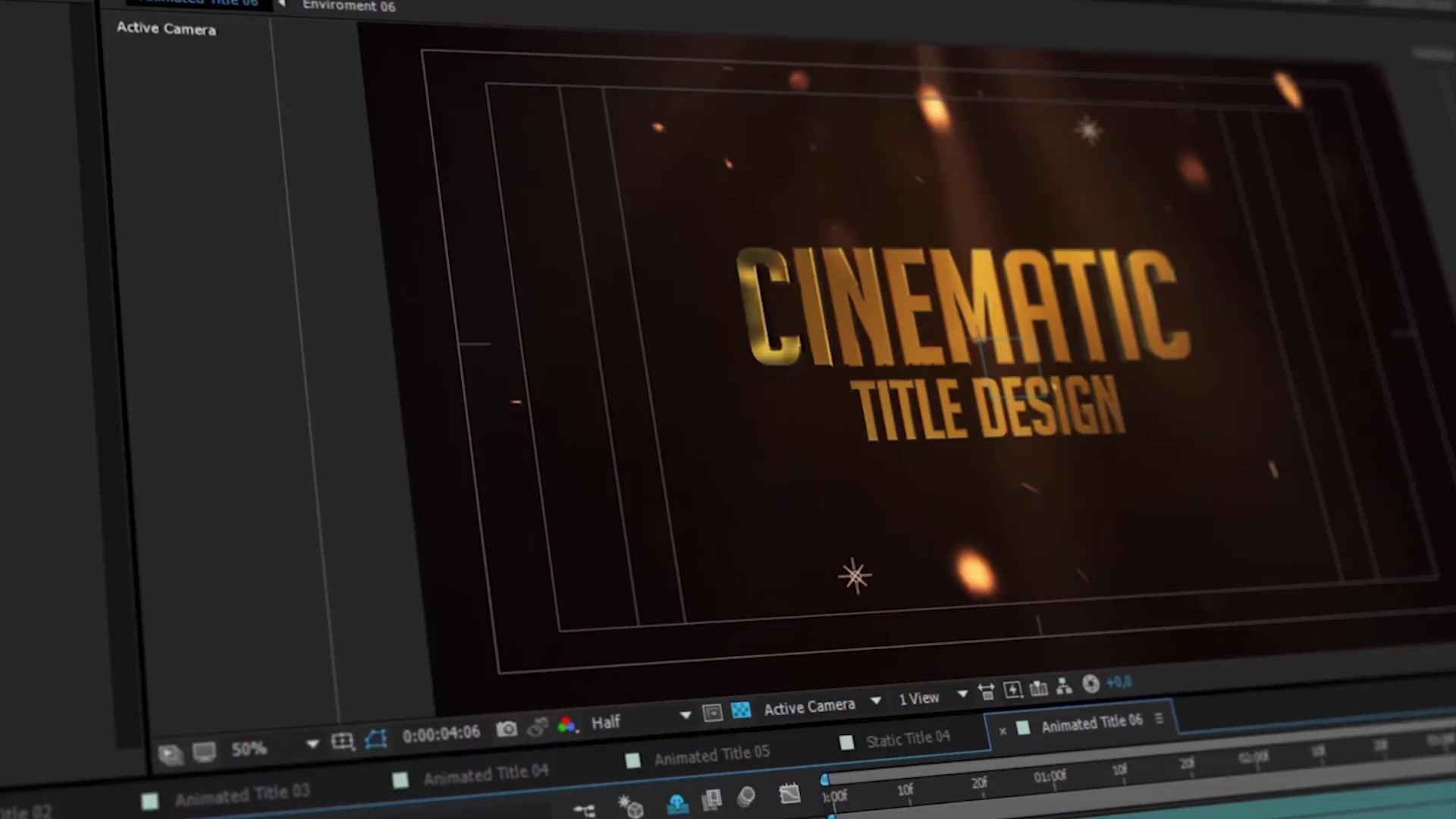The height and width of the screenshot is (819, 1456).
Task: Open the Graph Editor icon
Action: pyautogui.click(x=789, y=794)
